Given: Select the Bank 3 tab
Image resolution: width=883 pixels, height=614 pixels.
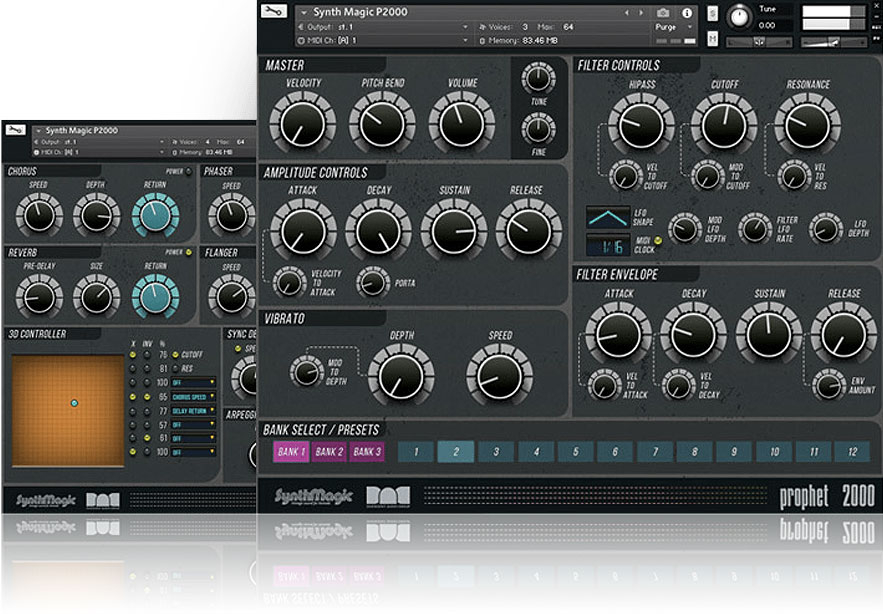Looking at the screenshot, I should click(x=367, y=452).
